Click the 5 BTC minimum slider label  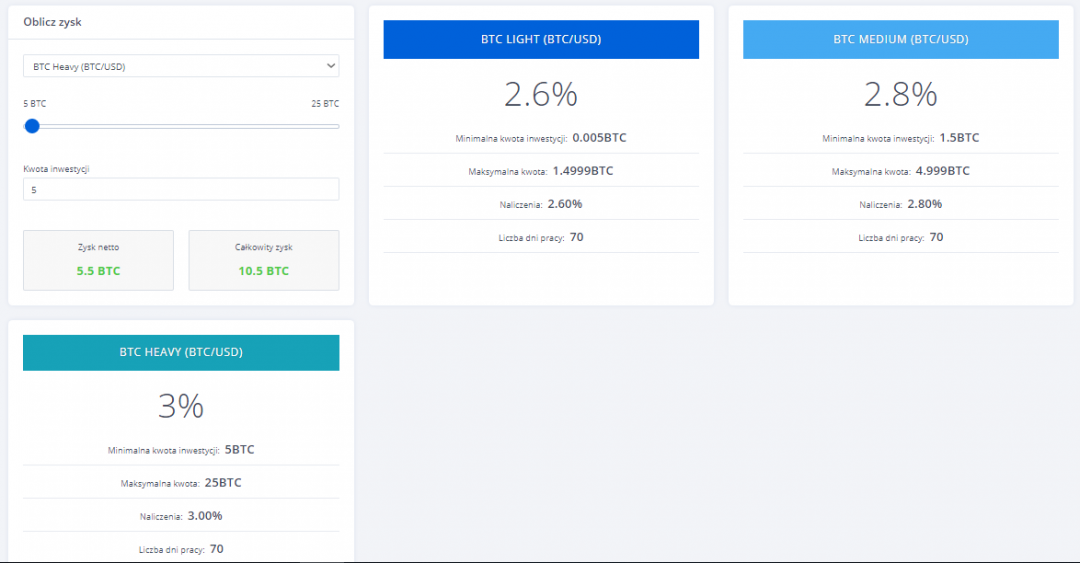[35, 104]
